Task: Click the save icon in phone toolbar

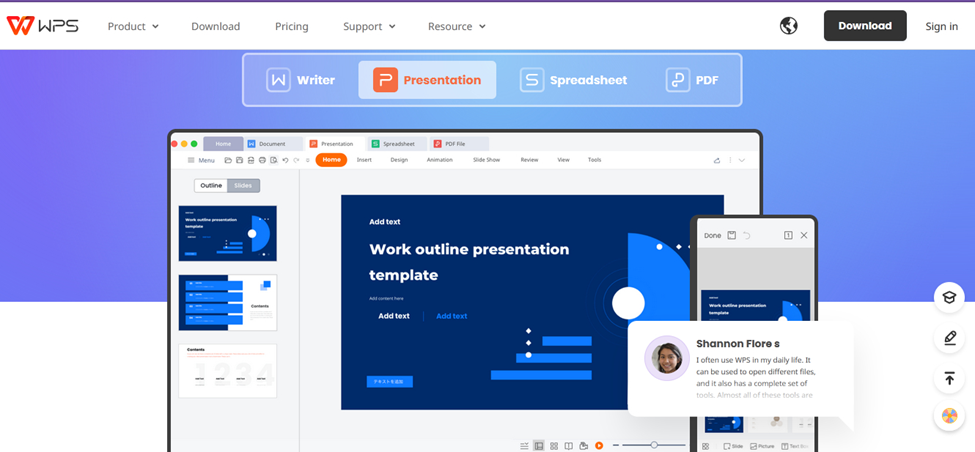Action: (732, 236)
